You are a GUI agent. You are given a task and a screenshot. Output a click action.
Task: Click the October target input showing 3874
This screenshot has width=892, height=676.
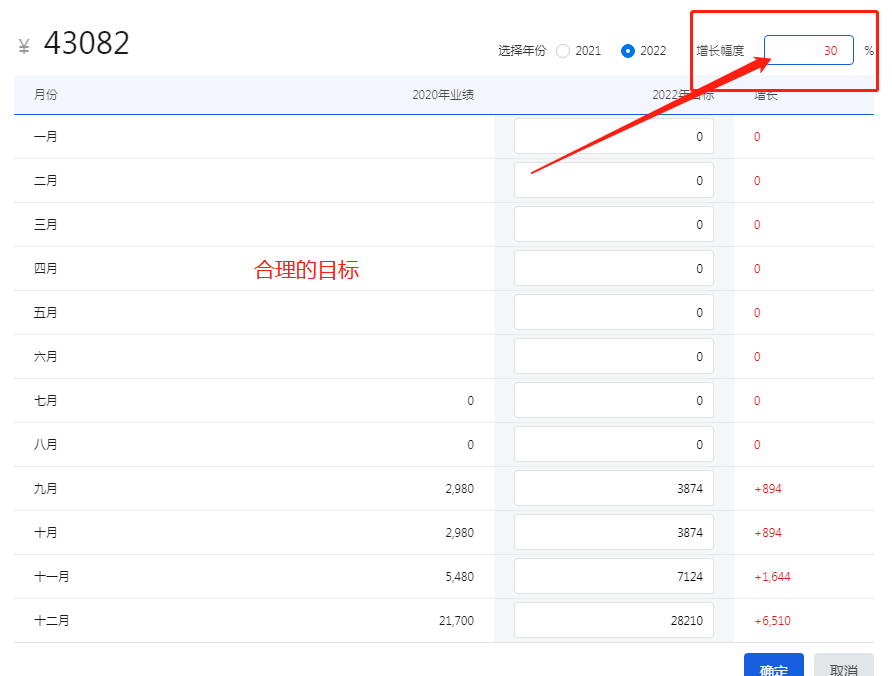point(614,533)
